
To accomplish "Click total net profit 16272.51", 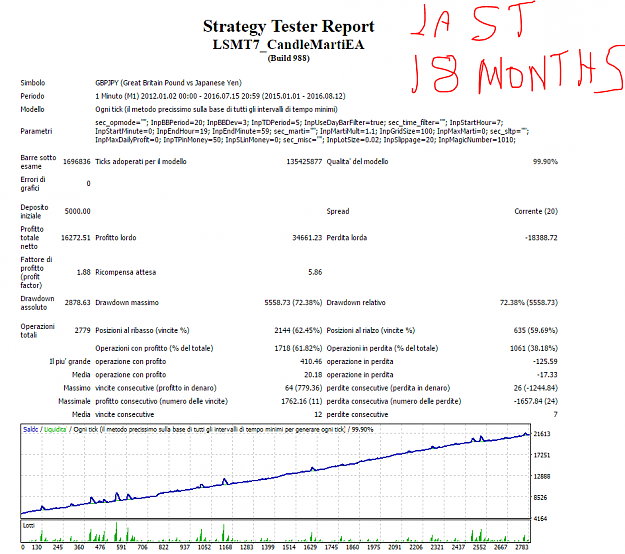I will click(x=76, y=238).
